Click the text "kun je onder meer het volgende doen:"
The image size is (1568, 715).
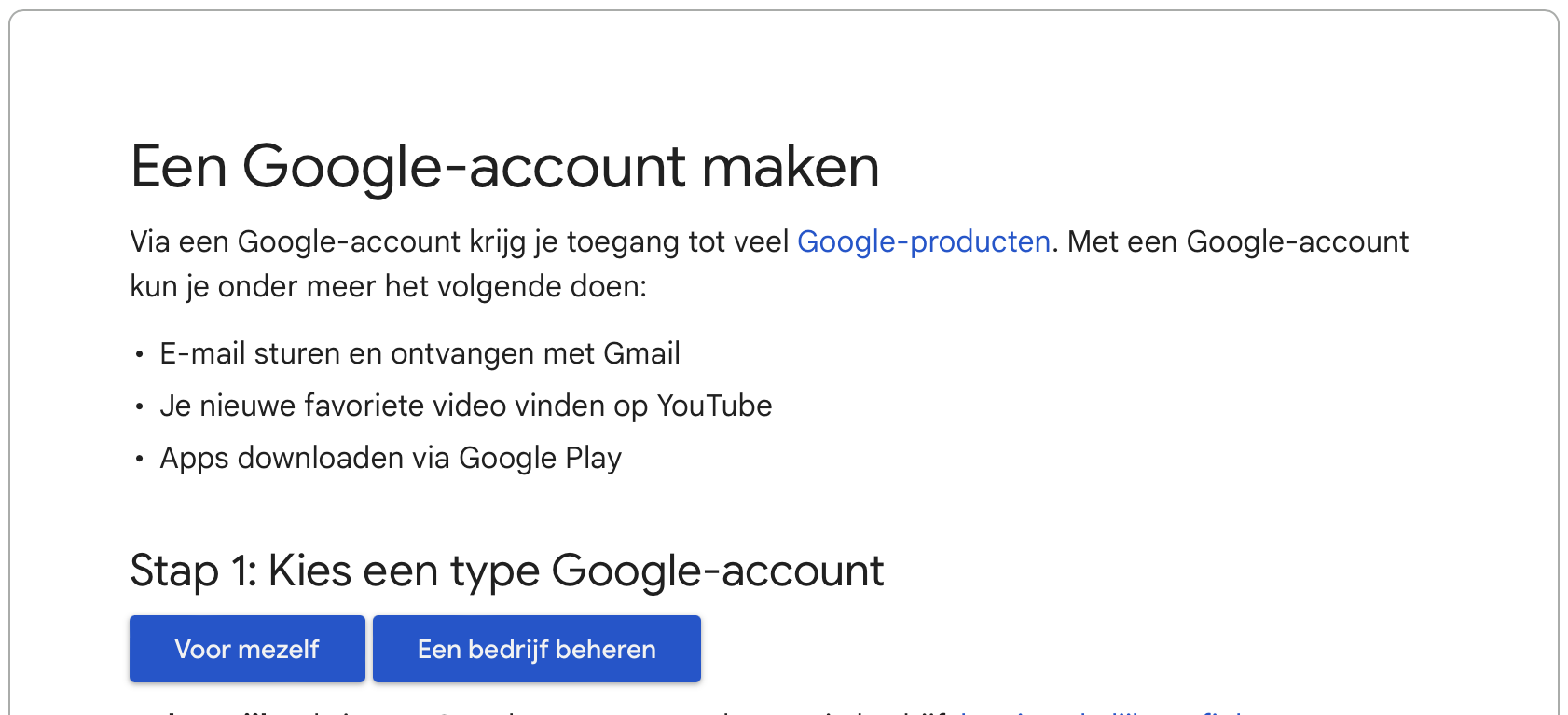click(388, 286)
